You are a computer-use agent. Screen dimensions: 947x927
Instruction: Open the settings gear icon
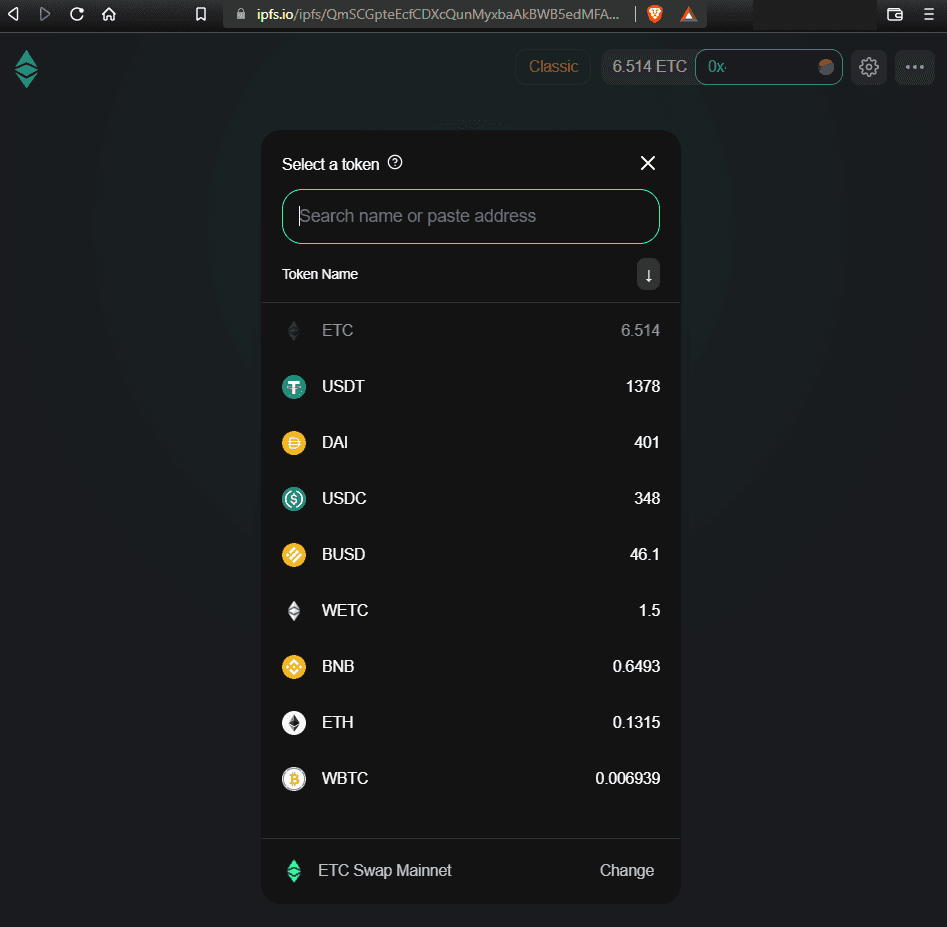coord(868,67)
